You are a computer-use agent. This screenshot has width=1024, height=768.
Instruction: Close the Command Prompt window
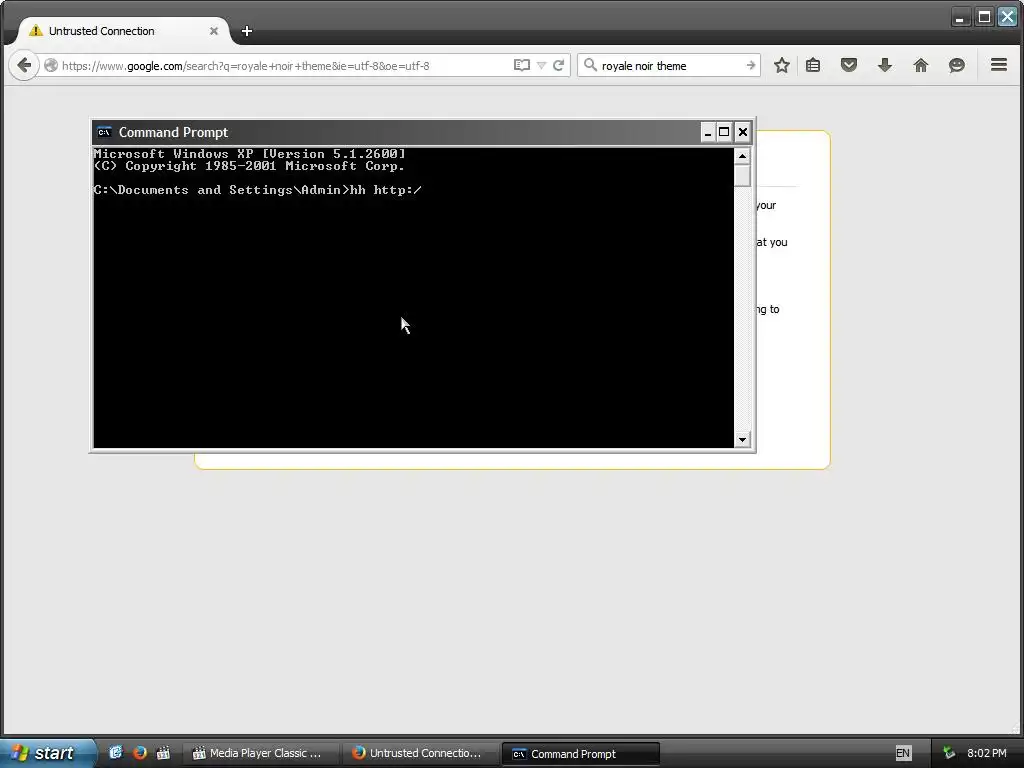(743, 133)
